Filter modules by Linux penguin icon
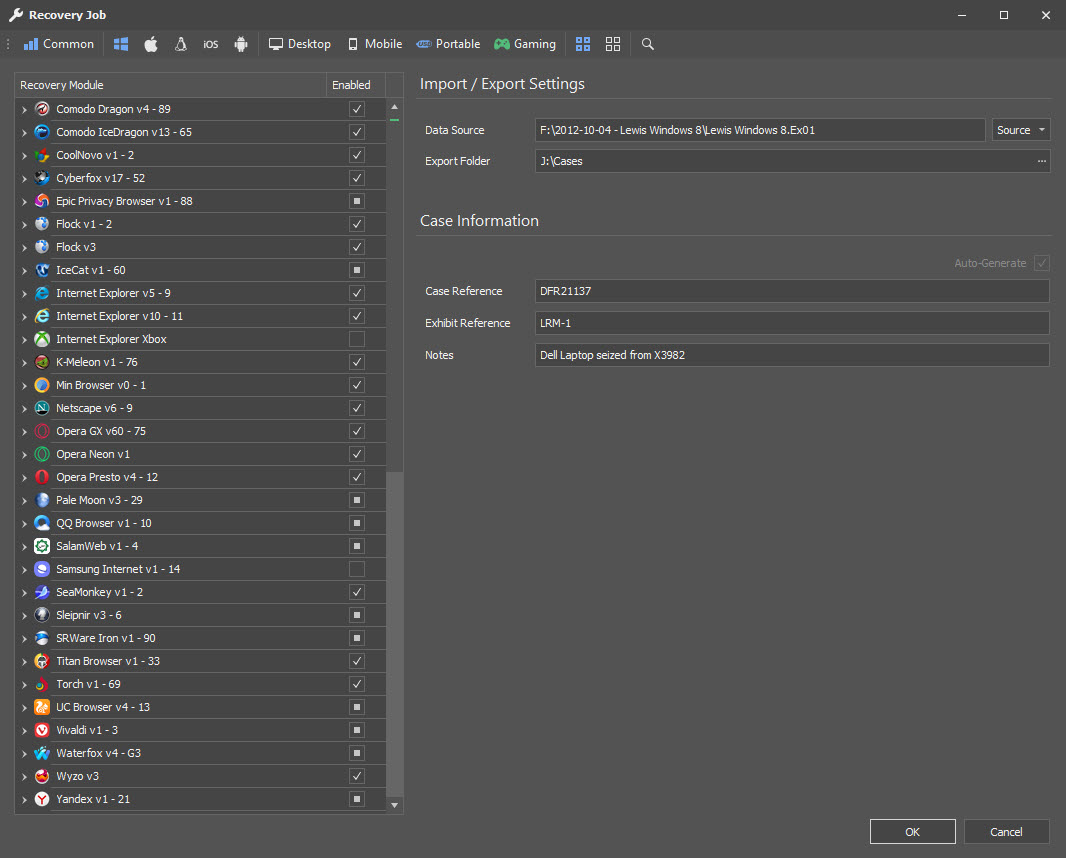 tap(181, 44)
